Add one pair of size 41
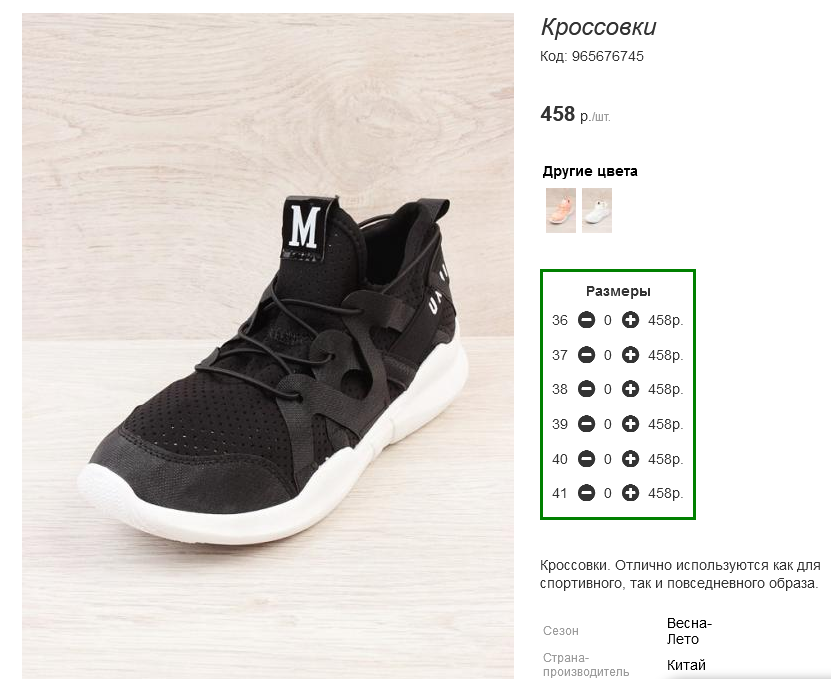This screenshot has height=679, width=831. (630, 493)
